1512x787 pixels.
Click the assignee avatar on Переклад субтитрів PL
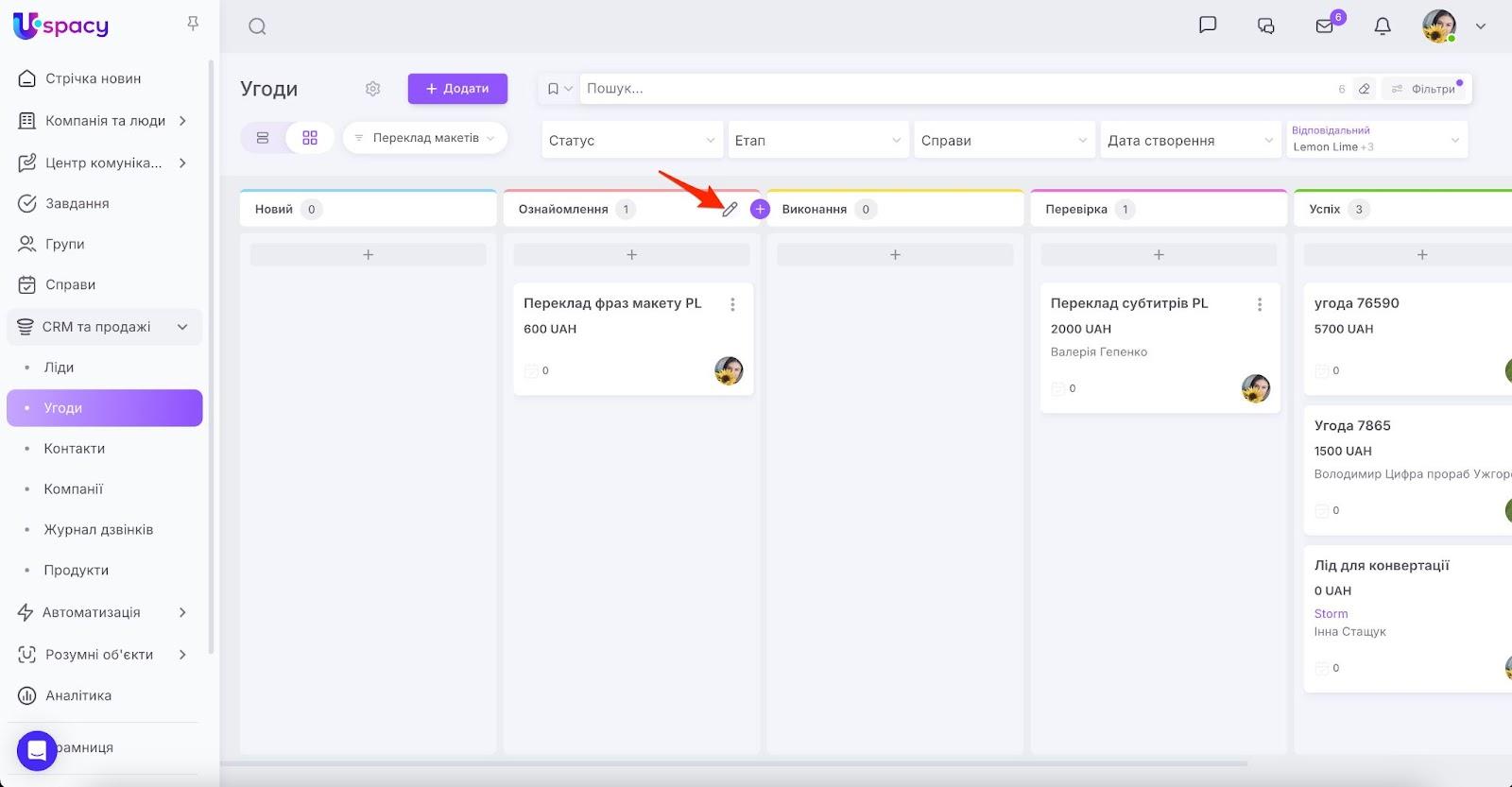point(1256,388)
